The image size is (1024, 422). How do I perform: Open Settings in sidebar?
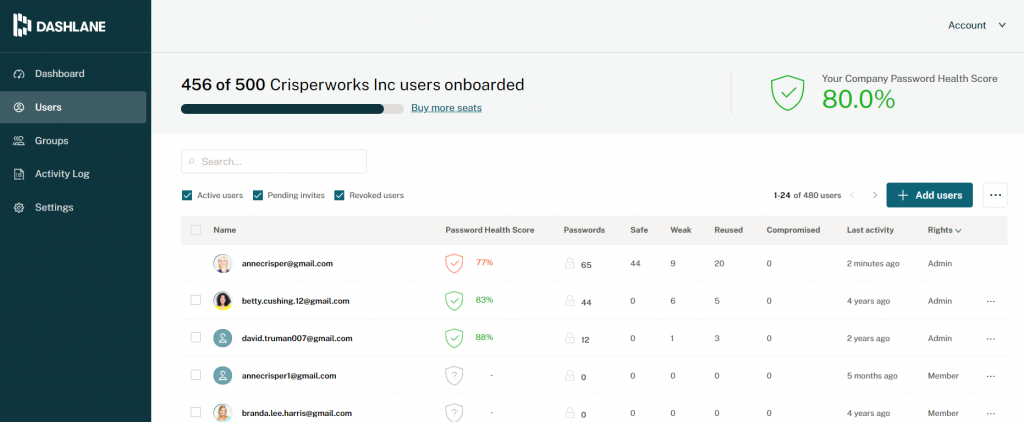73,208
